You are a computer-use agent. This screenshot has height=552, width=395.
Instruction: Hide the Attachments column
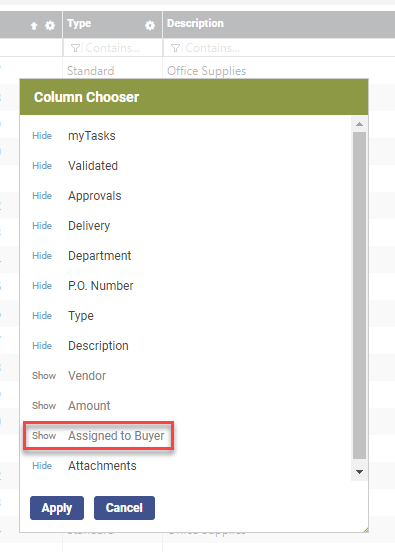(42, 465)
